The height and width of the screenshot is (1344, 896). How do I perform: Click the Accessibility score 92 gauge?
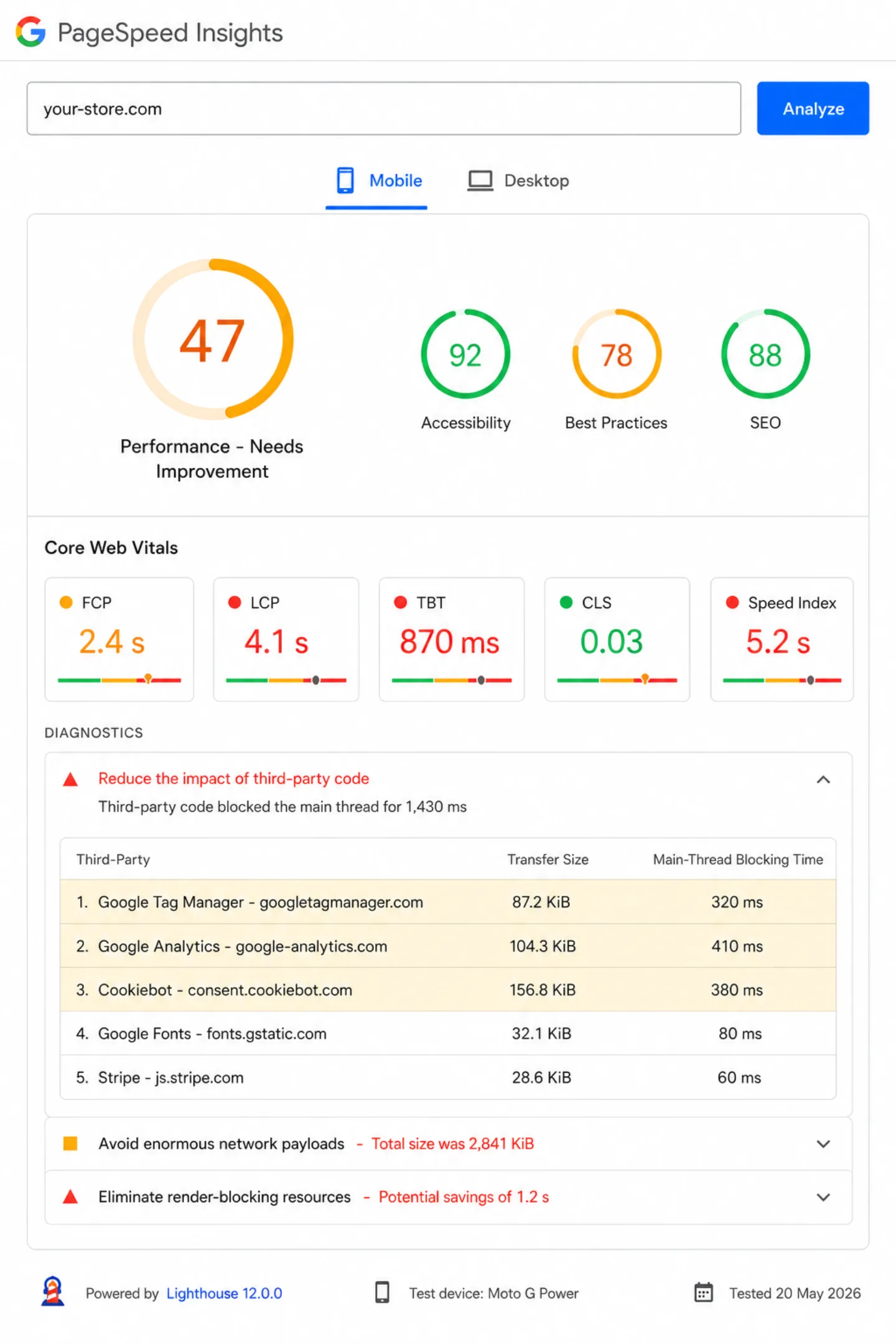tap(465, 354)
